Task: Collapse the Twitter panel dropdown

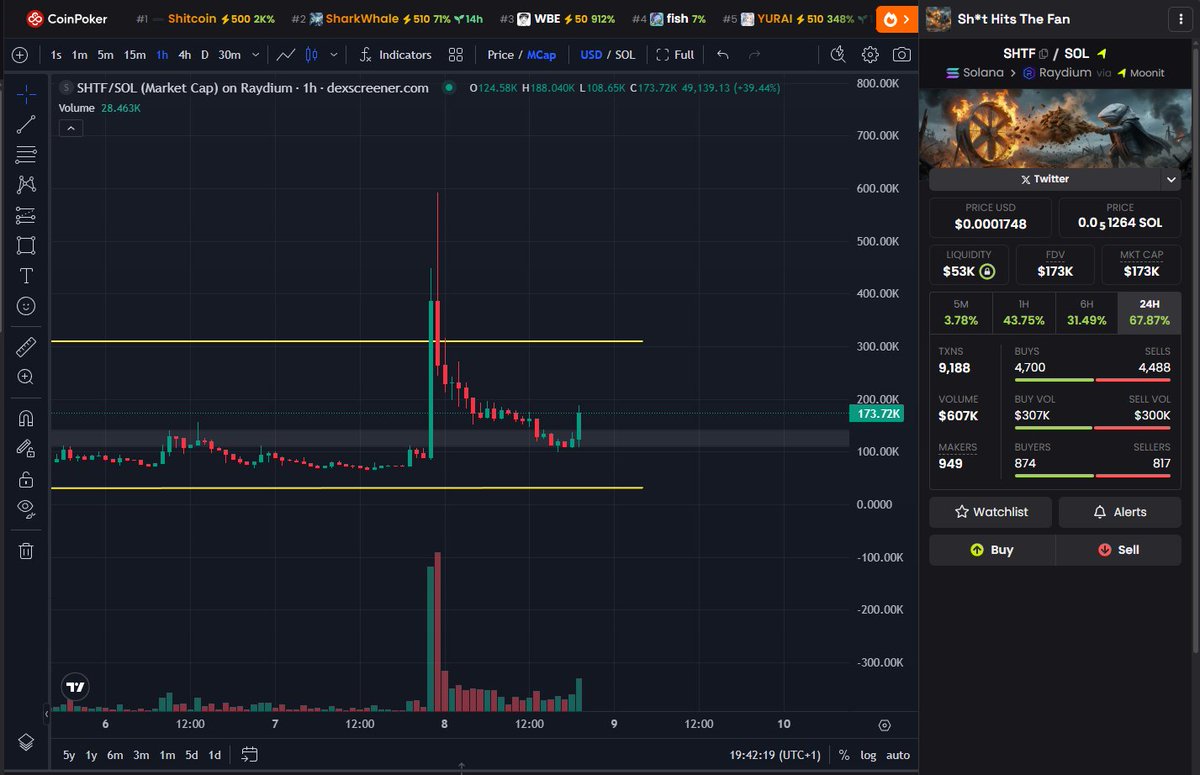Action: (1172, 178)
